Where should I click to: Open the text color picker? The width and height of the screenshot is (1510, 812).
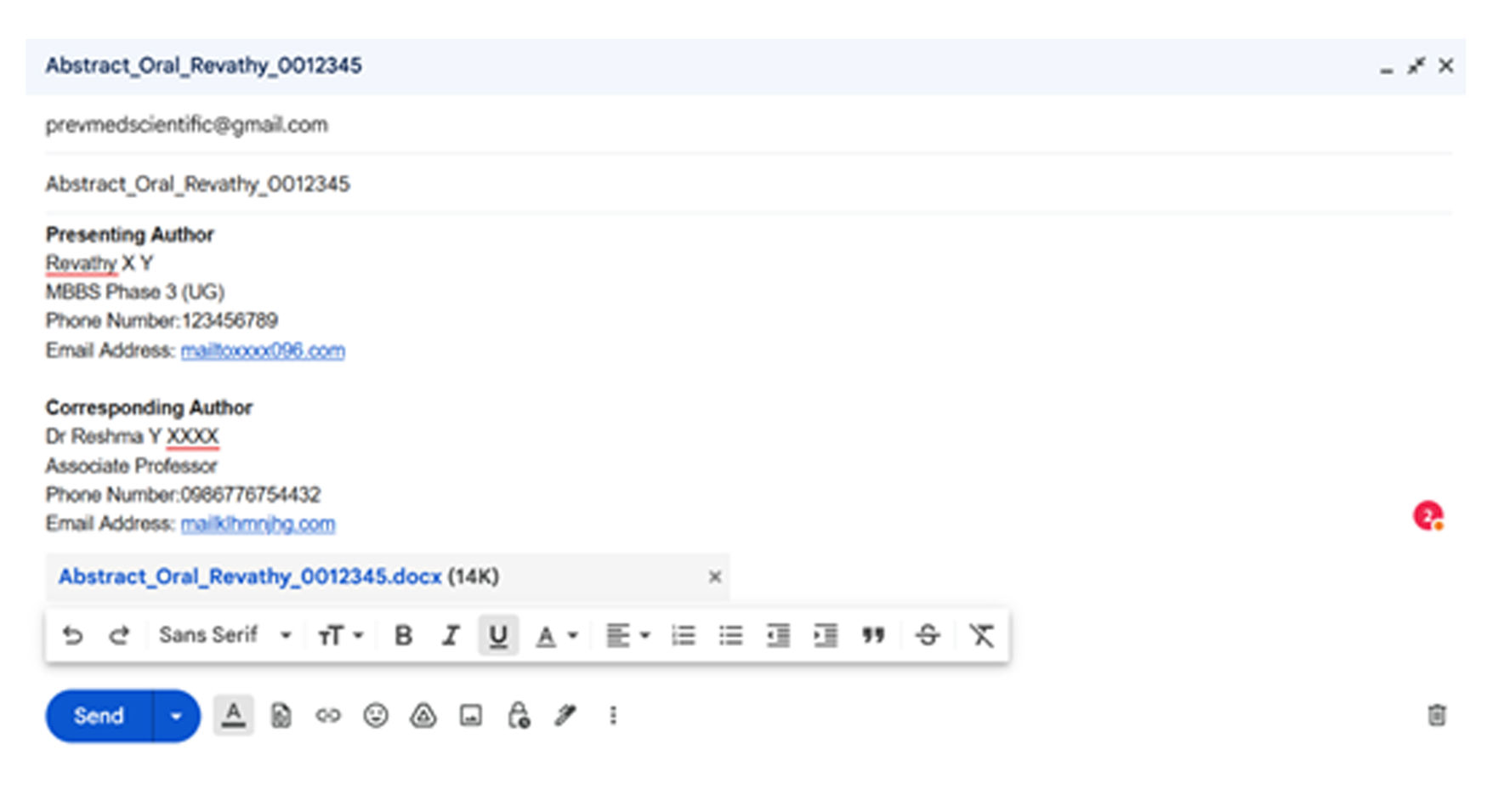[x=556, y=635]
